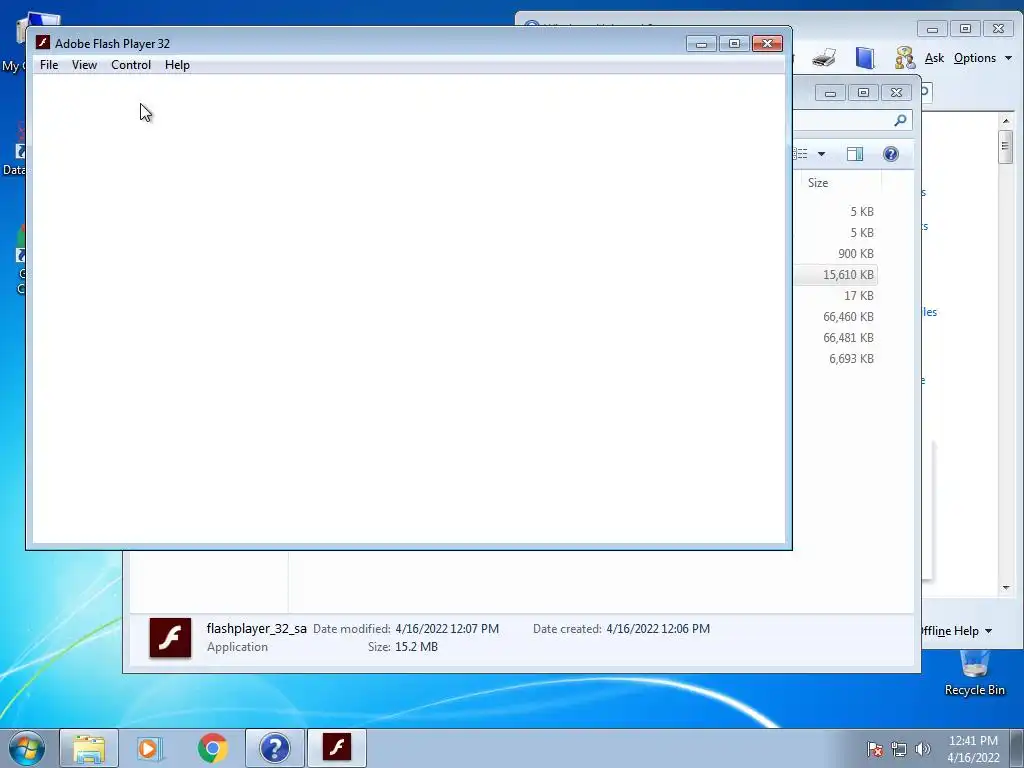
Task: Click the search magnifier in Explorer window
Action: [901, 120]
